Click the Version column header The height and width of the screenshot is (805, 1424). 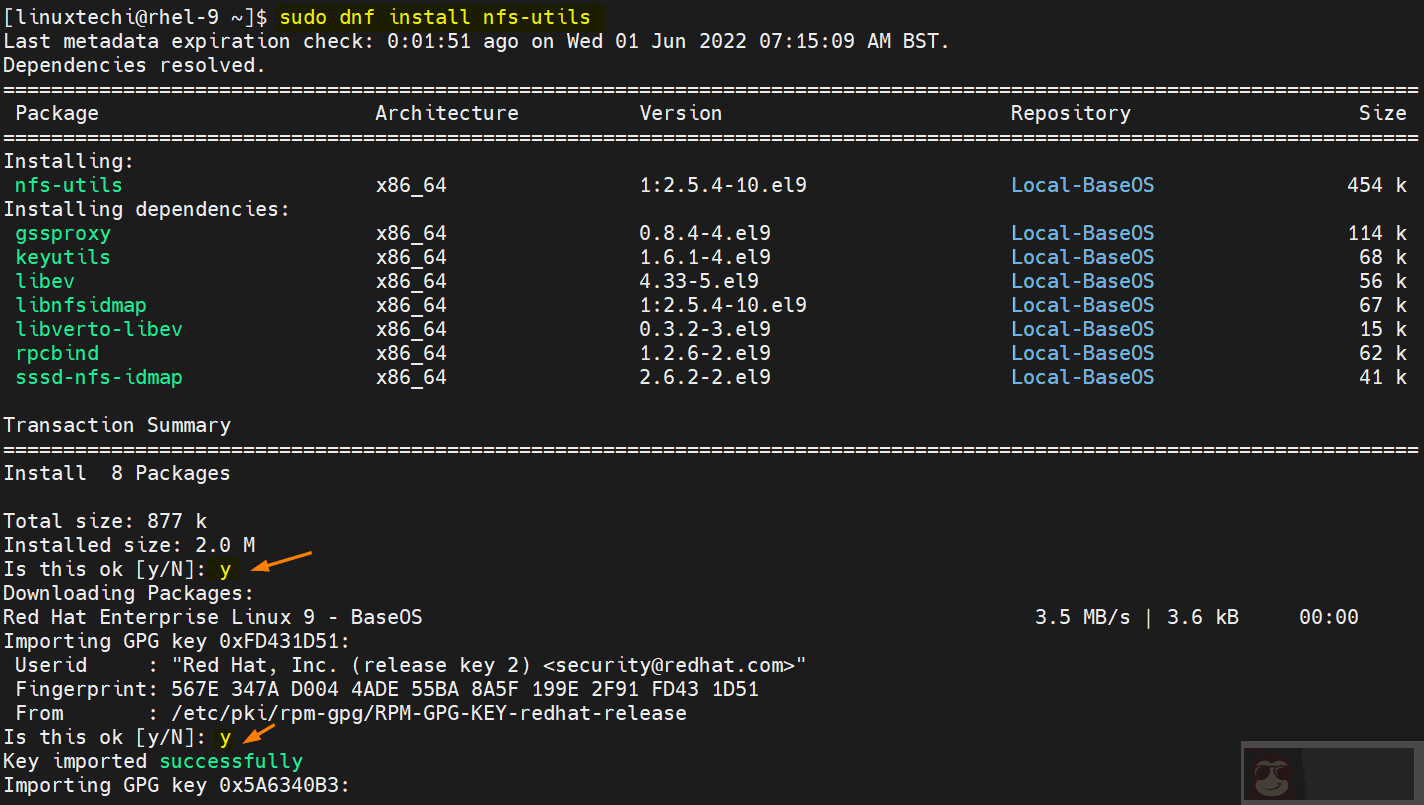point(681,113)
